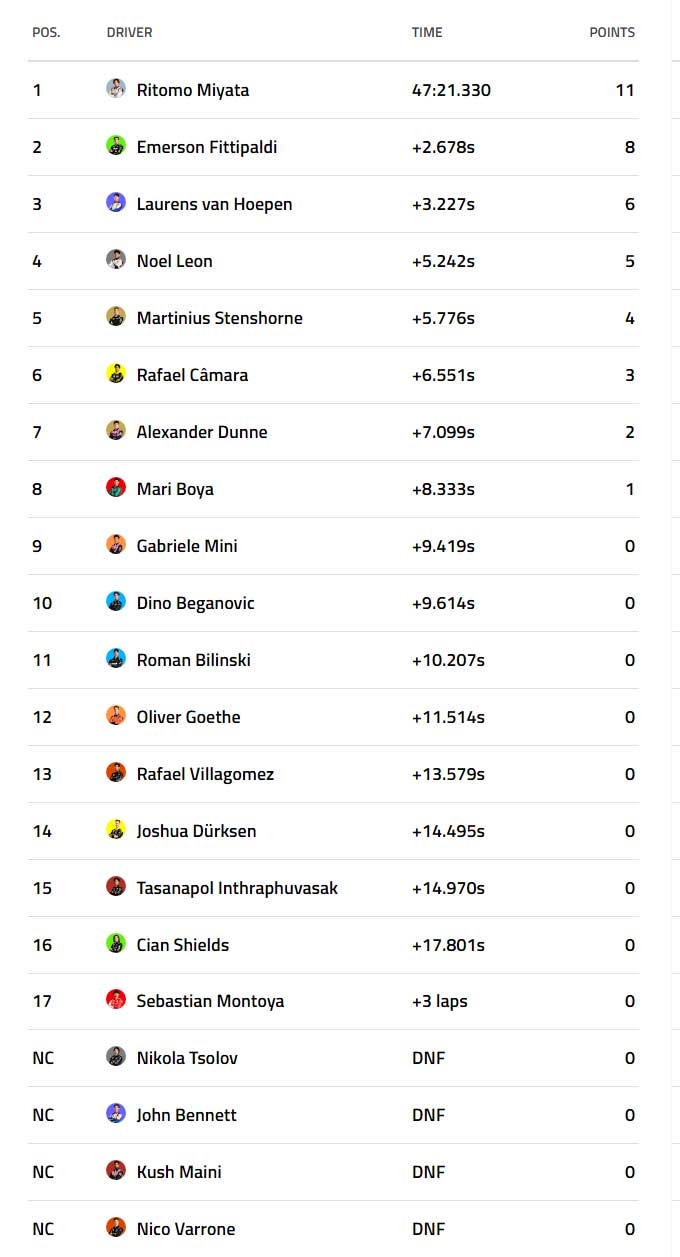Viewport: 680px width, 1257px height.
Task: Click Emerson Fittipaldi's green avatar icon
Action: tap(116, 145)
